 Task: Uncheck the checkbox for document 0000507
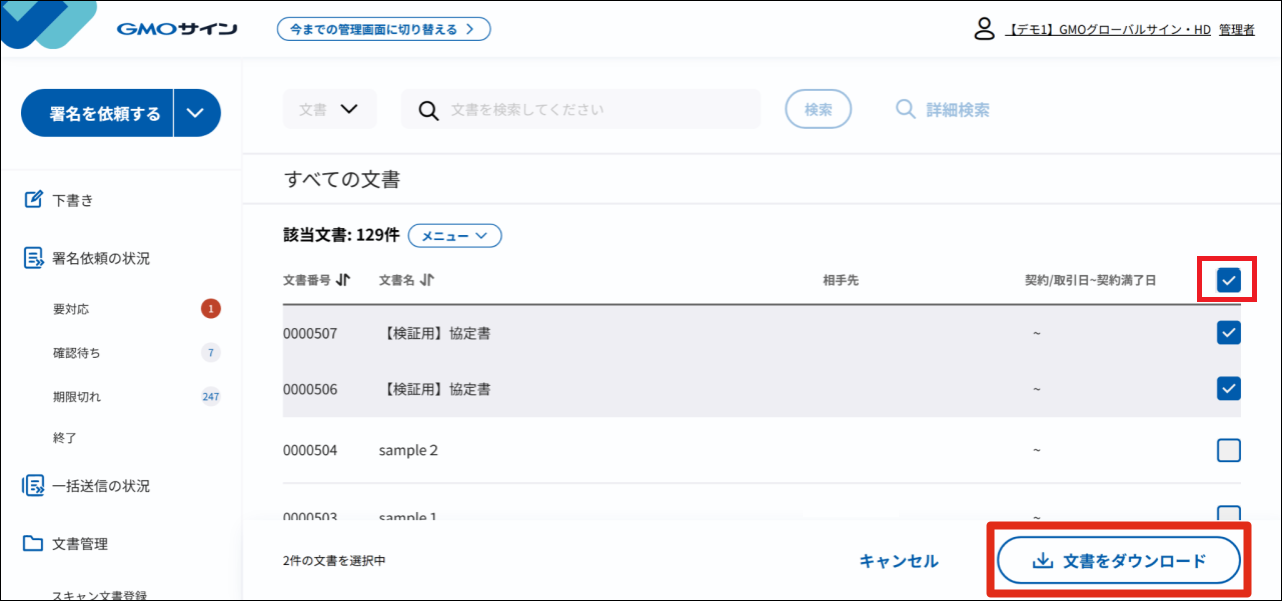pyautogui.click(x=1229, y=333)
